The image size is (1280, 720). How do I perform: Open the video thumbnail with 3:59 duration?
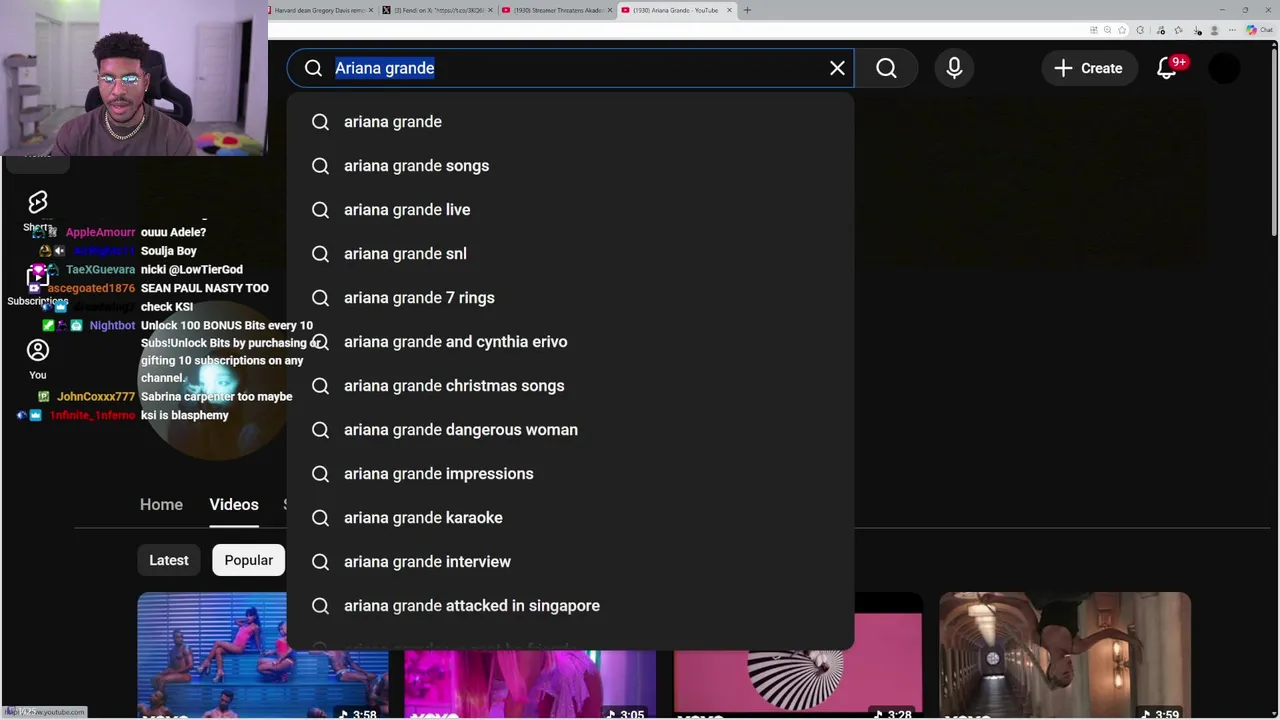(x=1065, y=655)
